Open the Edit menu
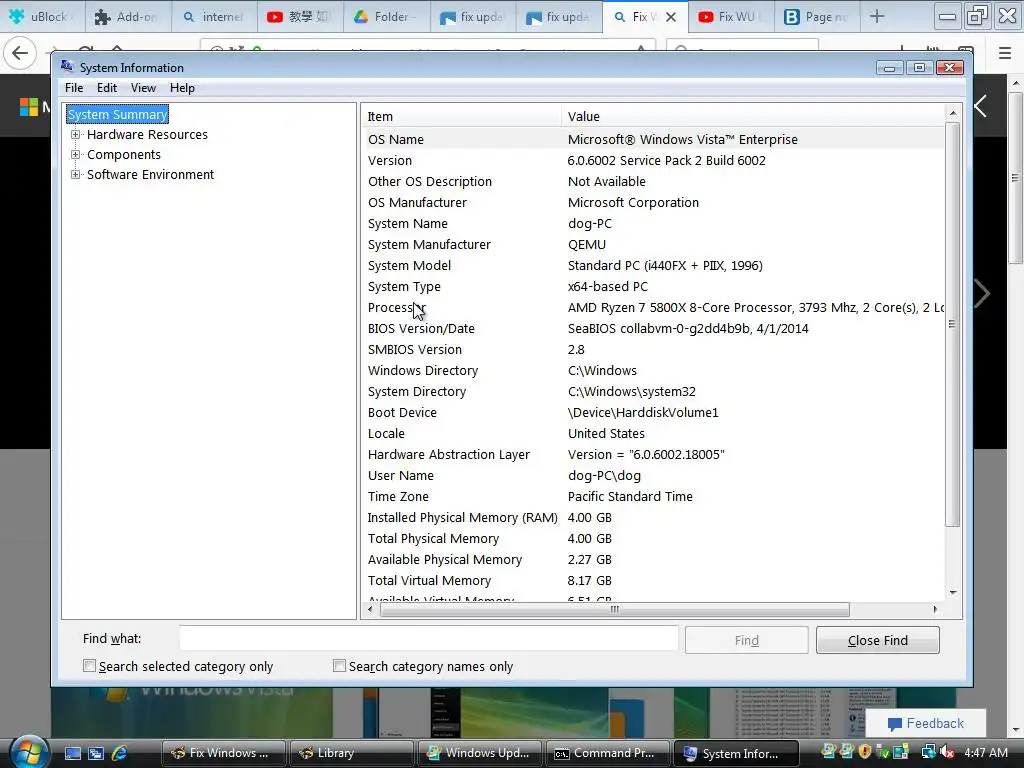 click(x=106, y=88)
